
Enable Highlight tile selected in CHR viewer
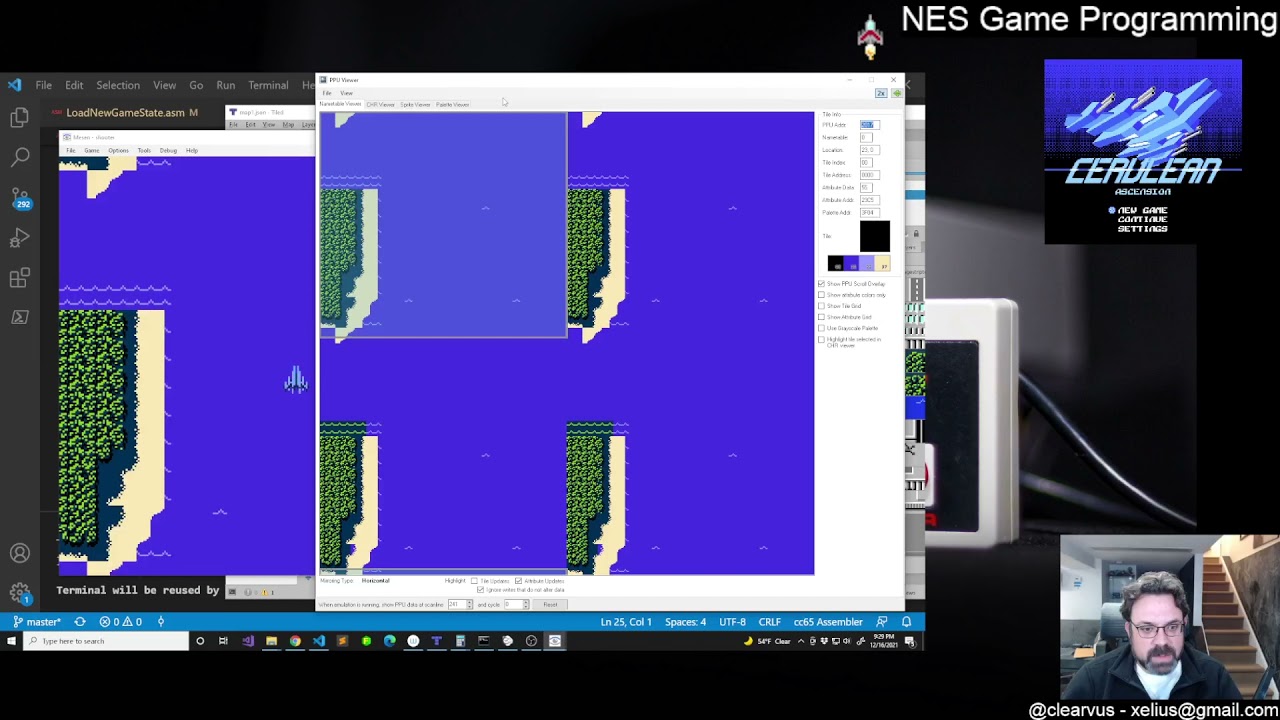click(822, 340)
